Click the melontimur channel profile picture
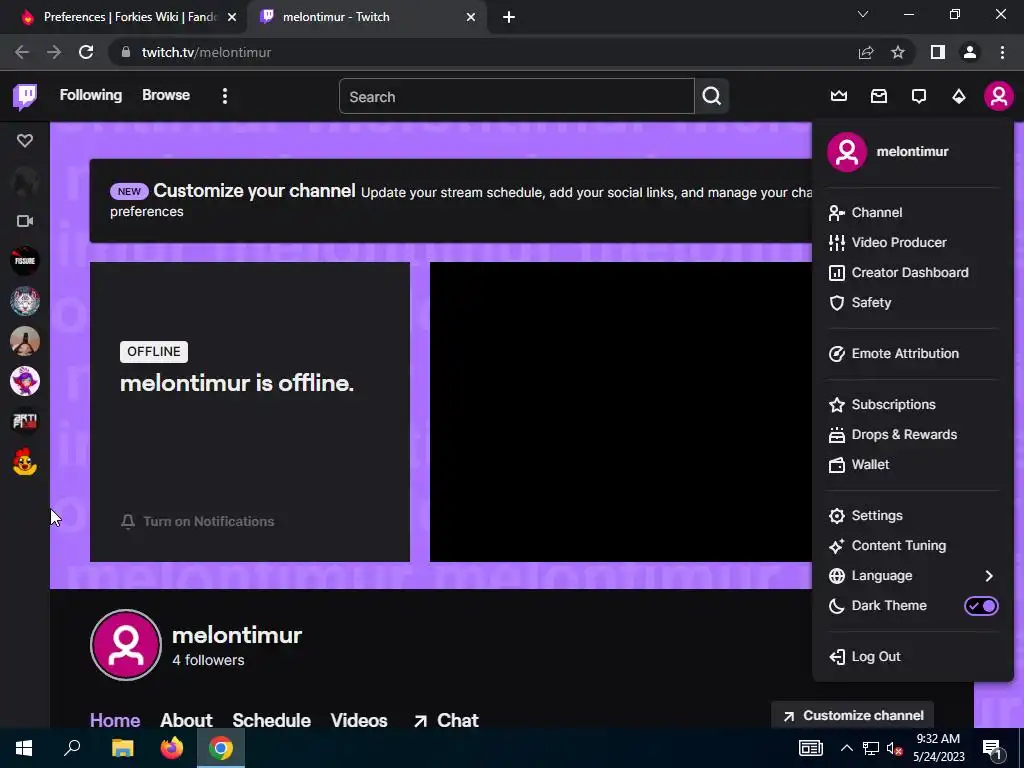Screen dimensions: 1024x768 [x=125, y=645]
